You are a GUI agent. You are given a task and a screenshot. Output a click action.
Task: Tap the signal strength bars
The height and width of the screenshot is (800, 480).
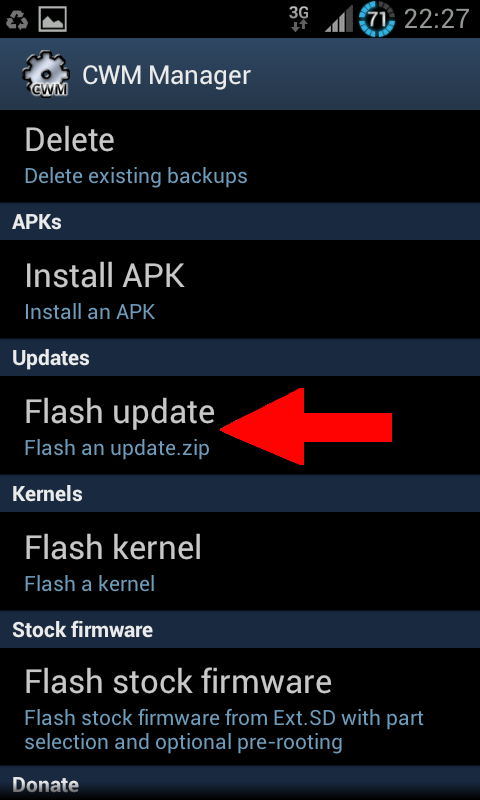coord(338,21)
